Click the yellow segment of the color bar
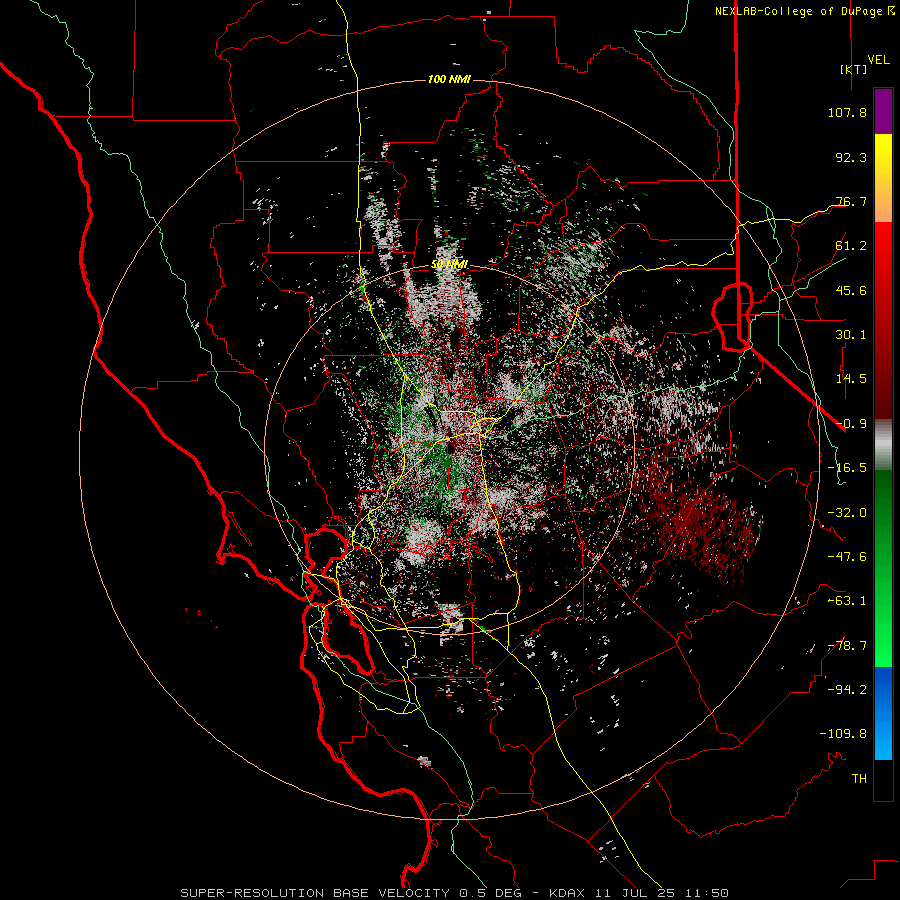Image resolution: width=900 pixels, height=900 pixels. click(883, 158)
